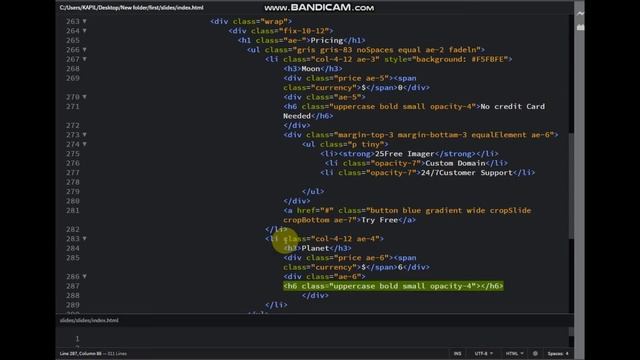Screen dimensions: 640x360
Task: Fold the ul block on line 266
Action: coord(84,50)
